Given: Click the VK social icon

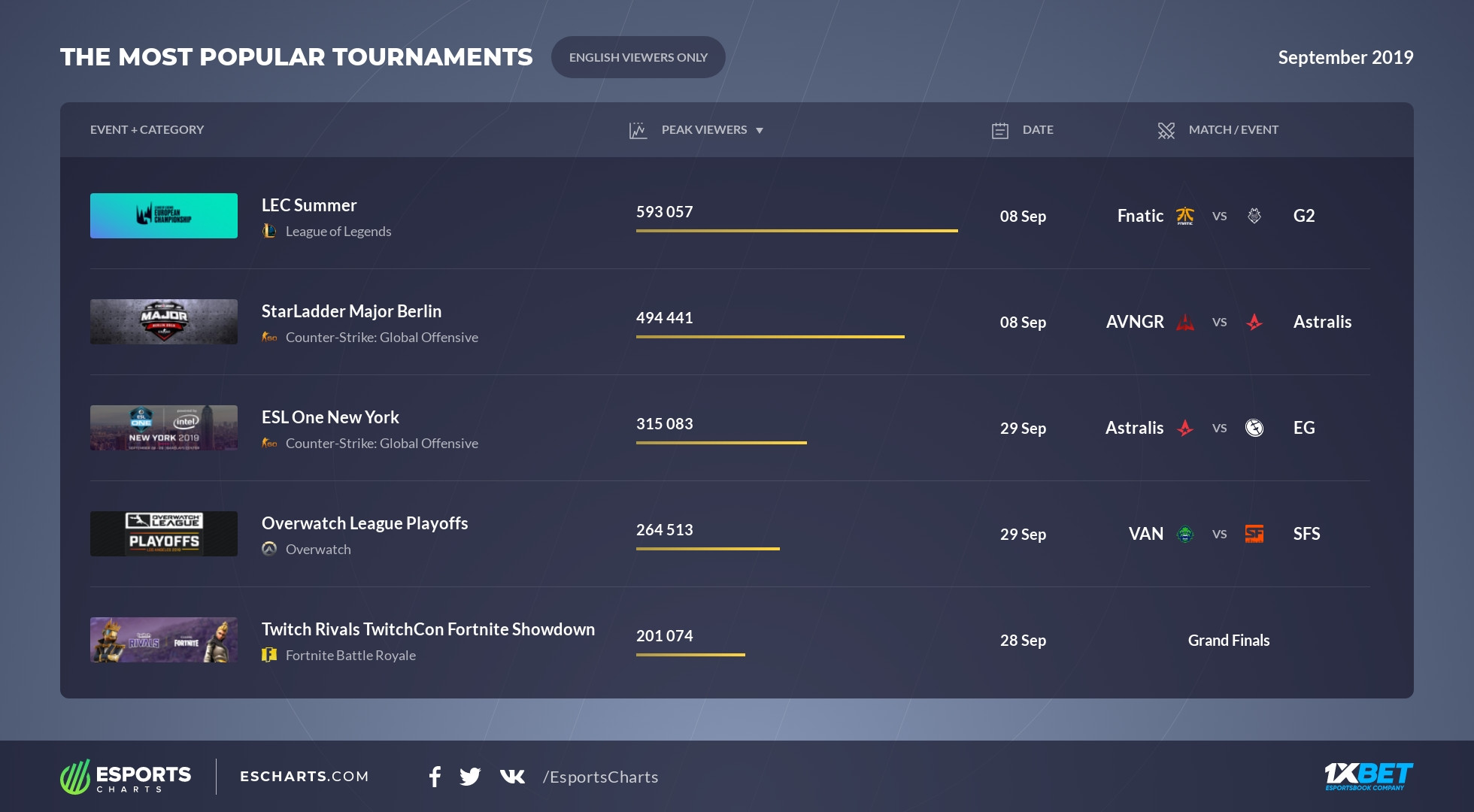Looking at the screenshot, I should point(512,777).
